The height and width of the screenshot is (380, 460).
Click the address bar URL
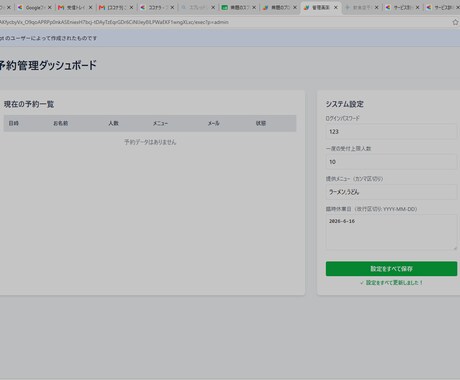(114, 22)
